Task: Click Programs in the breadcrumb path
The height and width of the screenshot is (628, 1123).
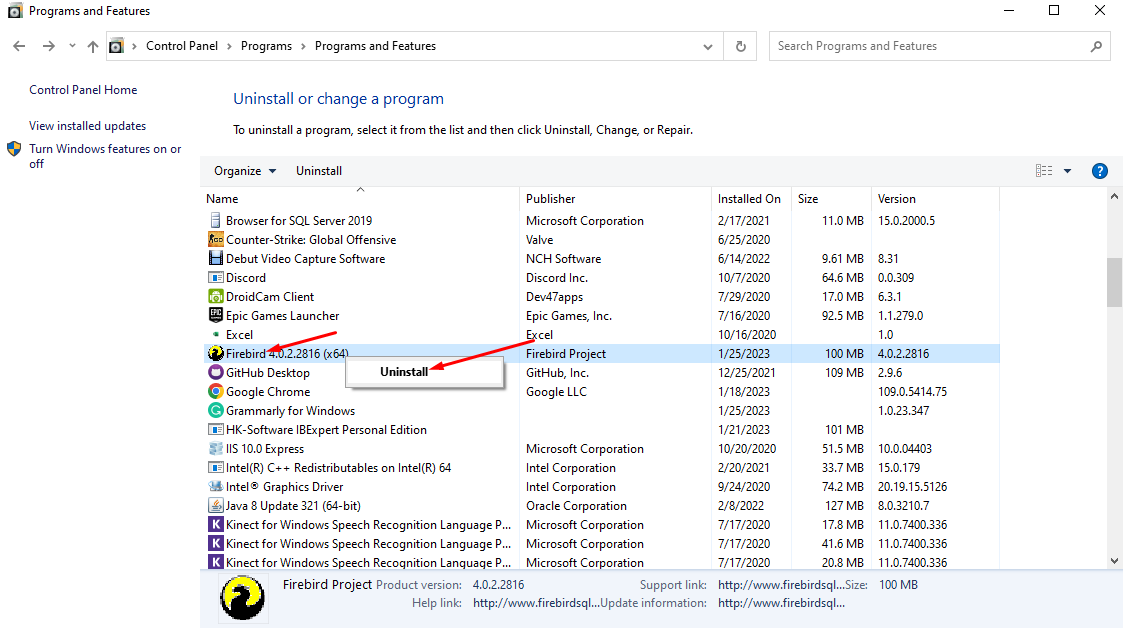Action: click(266, 46)
